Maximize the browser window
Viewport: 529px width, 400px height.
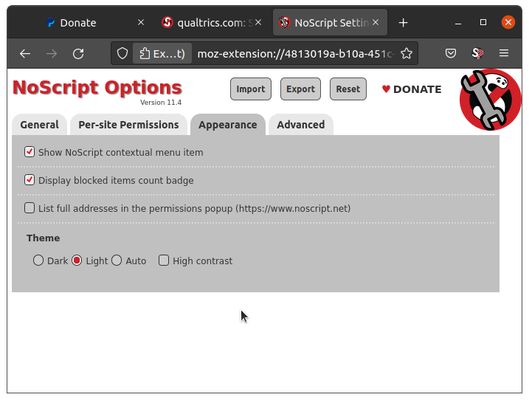click(483, 22)
